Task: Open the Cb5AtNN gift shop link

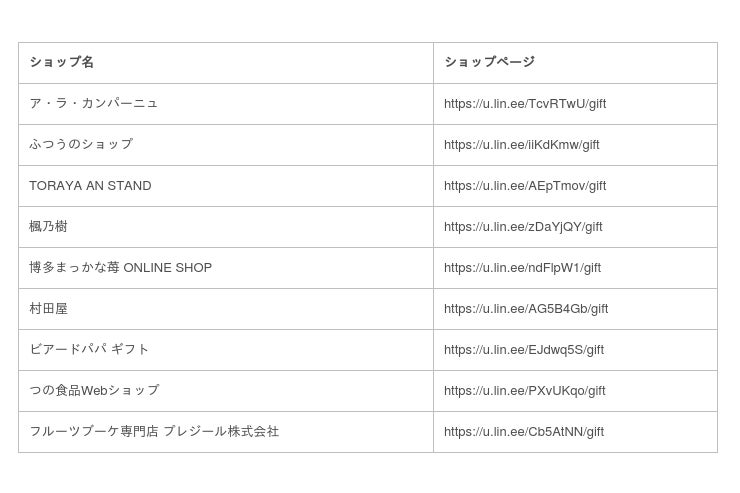Action: point(524,432)
